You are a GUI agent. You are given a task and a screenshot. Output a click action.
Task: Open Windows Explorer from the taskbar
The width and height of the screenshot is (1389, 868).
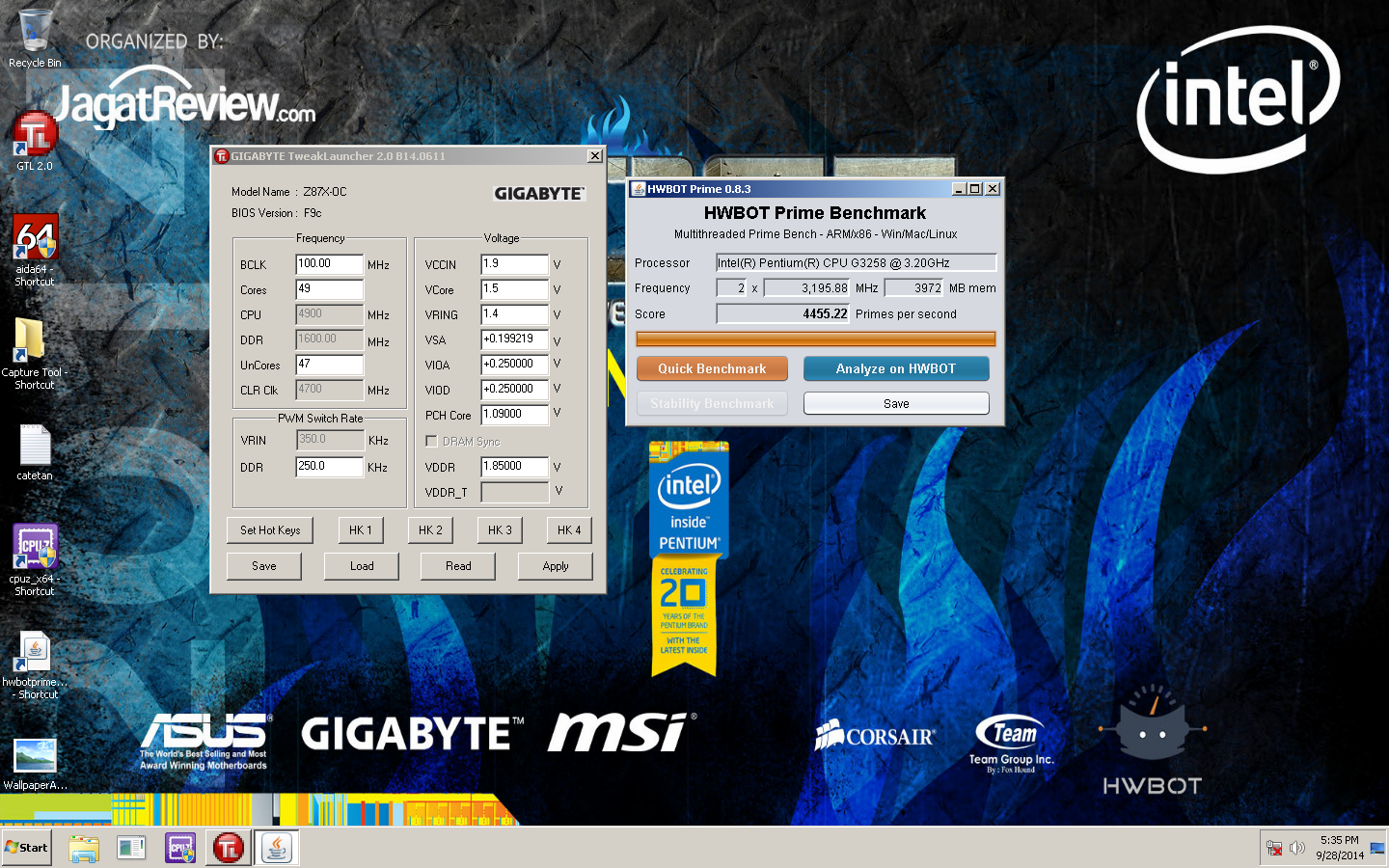coord(84,848)
